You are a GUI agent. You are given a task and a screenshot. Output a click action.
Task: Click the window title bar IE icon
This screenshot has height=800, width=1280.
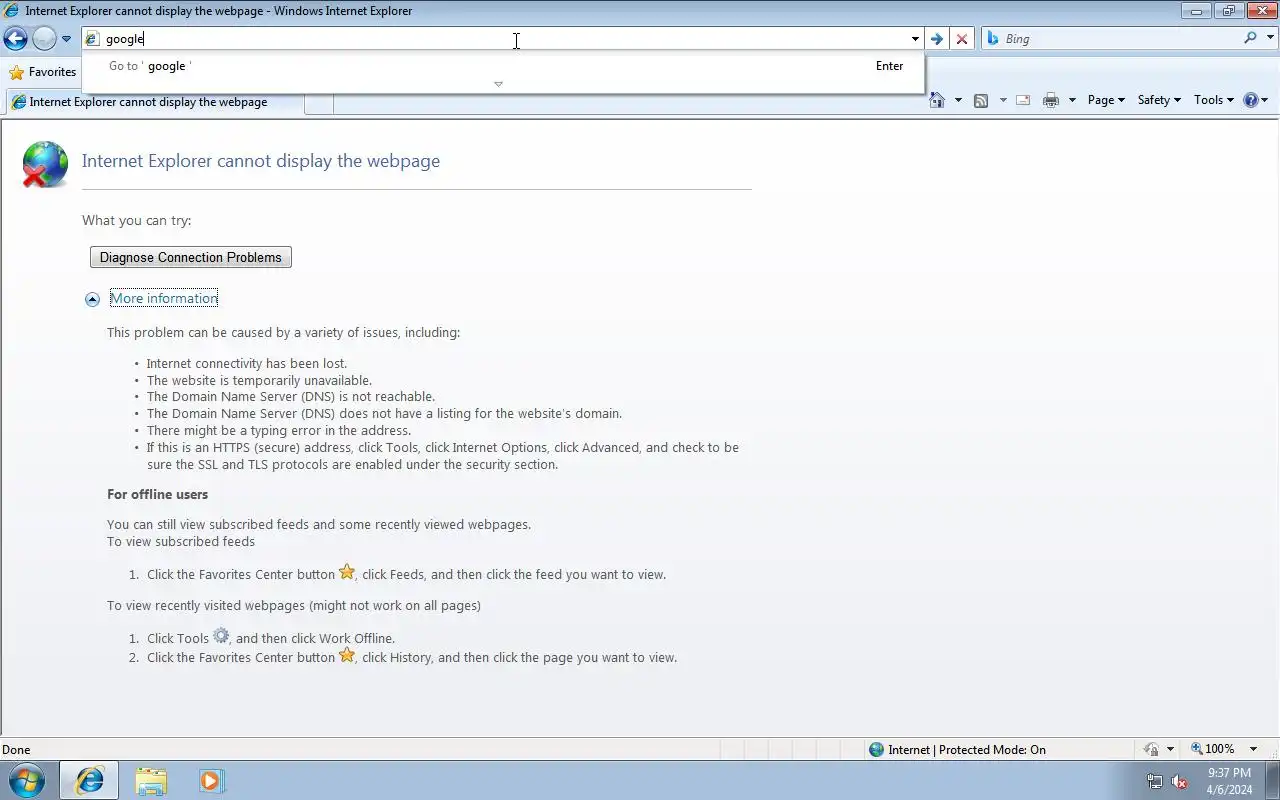tap(11, 11)
